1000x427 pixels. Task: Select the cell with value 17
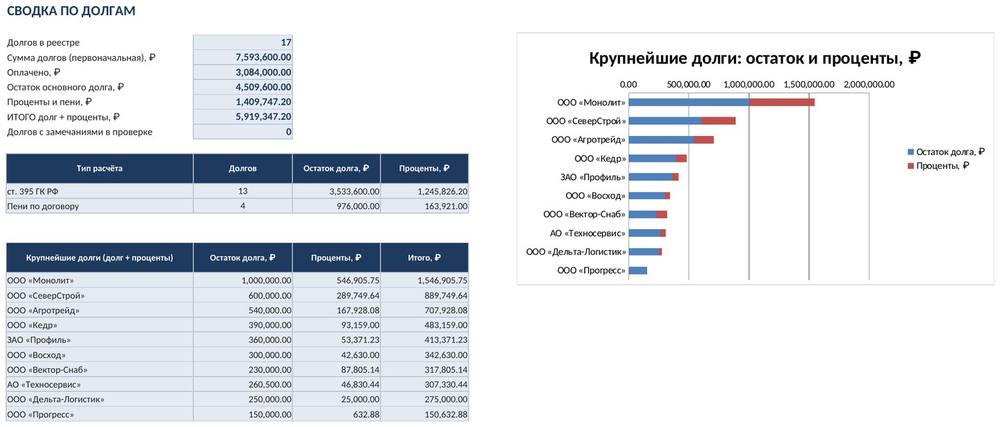[x=243, y=43]
